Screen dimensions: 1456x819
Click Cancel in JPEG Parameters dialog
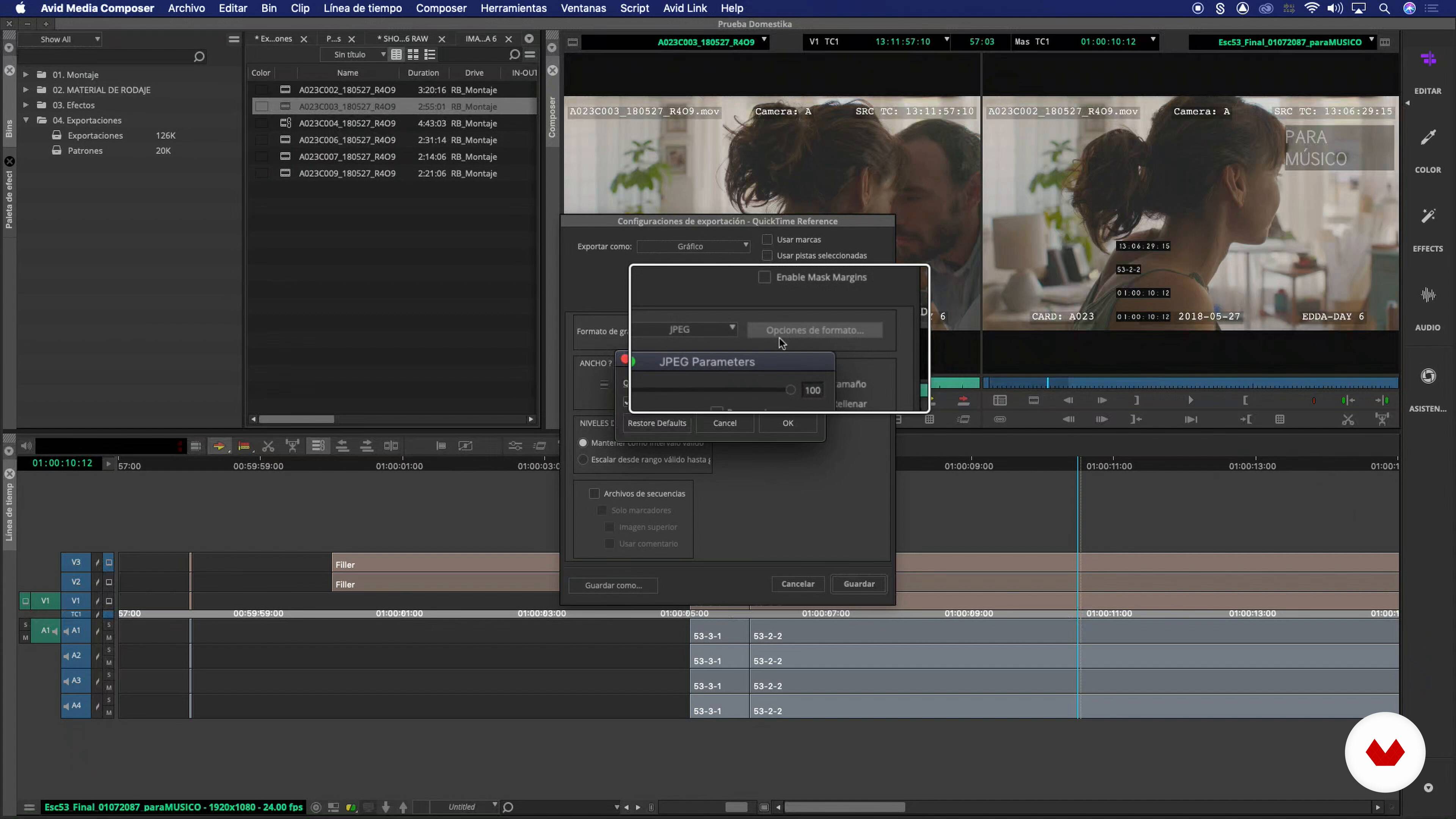(725, 424)
